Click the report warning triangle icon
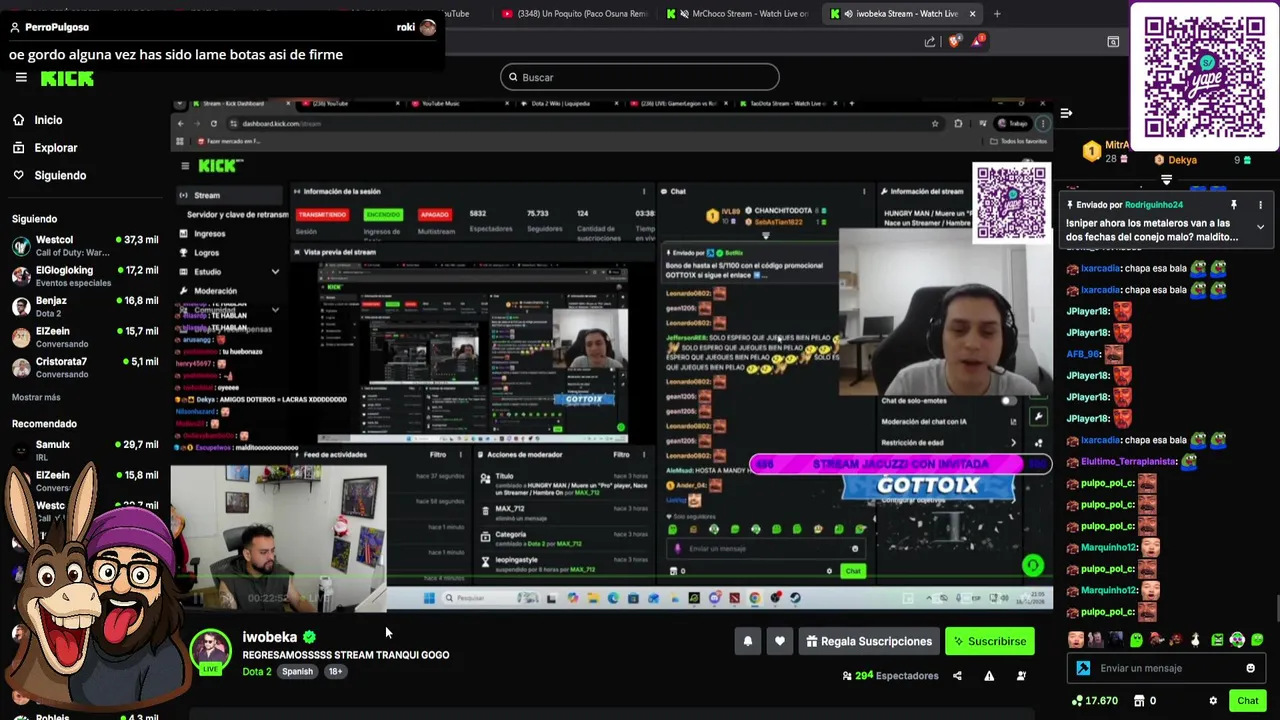The image size is (1280, 720). tap(989, 676)
